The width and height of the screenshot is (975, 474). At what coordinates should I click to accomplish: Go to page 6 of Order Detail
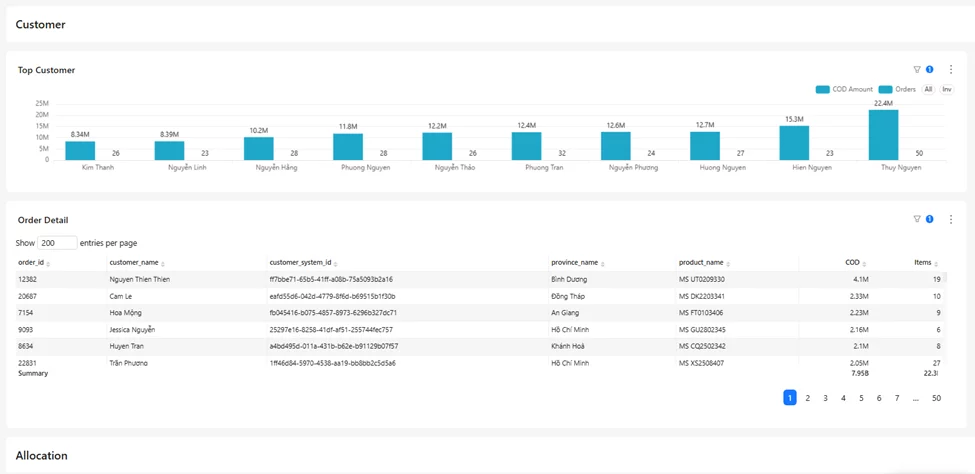click(879, 398)
